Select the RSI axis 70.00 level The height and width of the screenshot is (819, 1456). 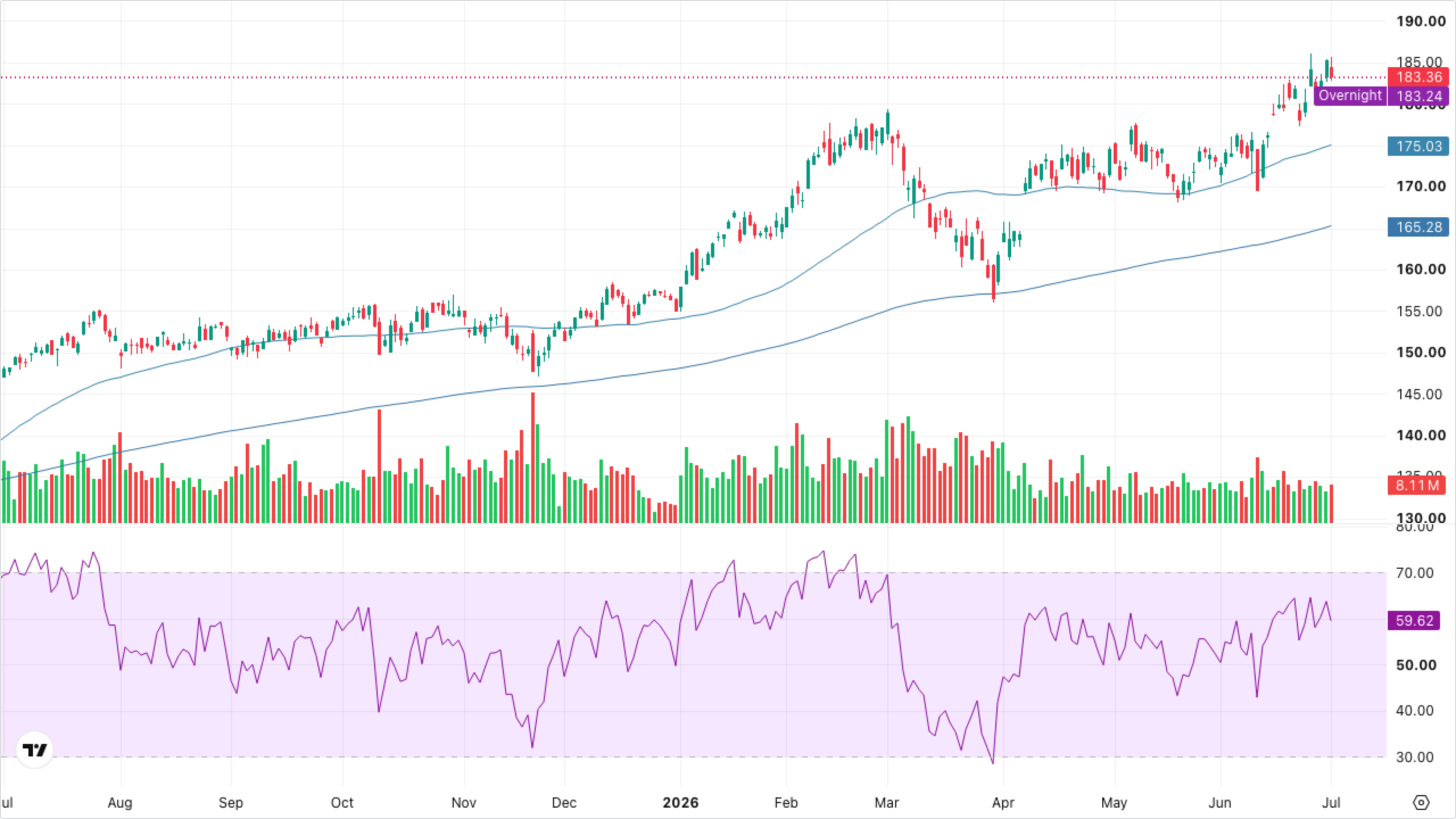(1414, 573)
